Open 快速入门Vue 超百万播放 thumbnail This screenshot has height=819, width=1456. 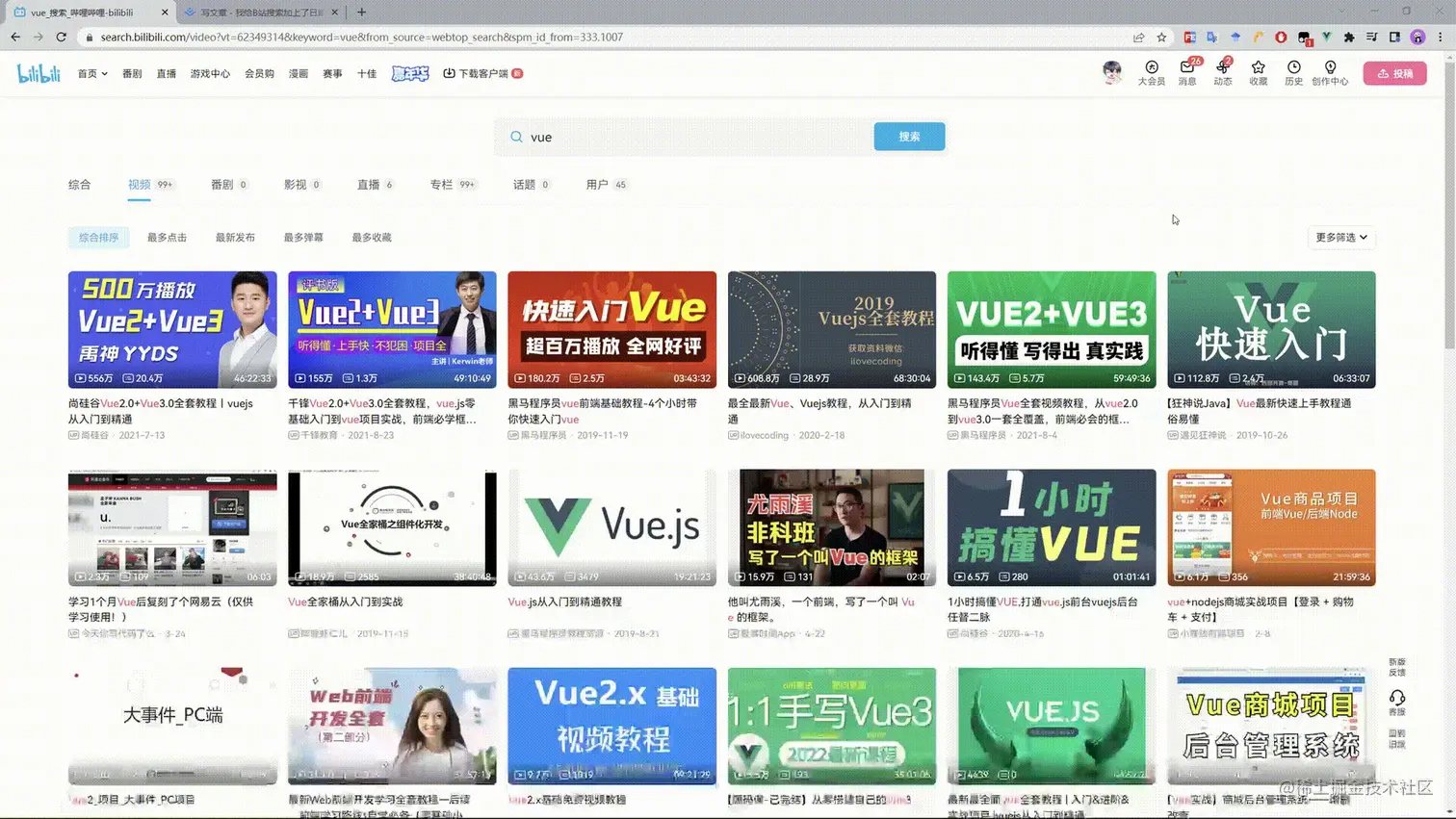(x=611, y=329)
